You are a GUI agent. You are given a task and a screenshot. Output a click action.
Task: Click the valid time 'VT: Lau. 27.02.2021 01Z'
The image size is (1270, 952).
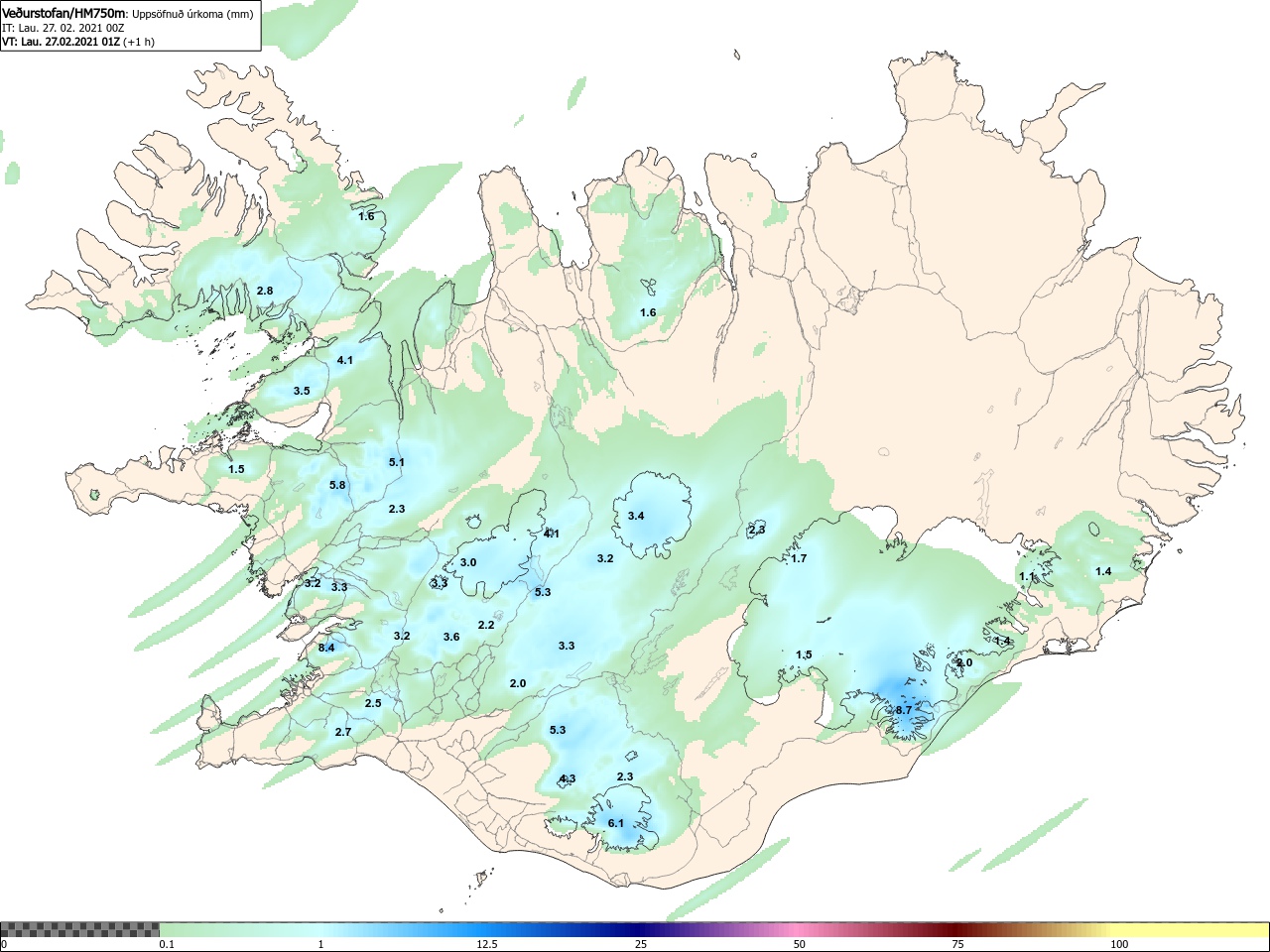pos(61,42)
